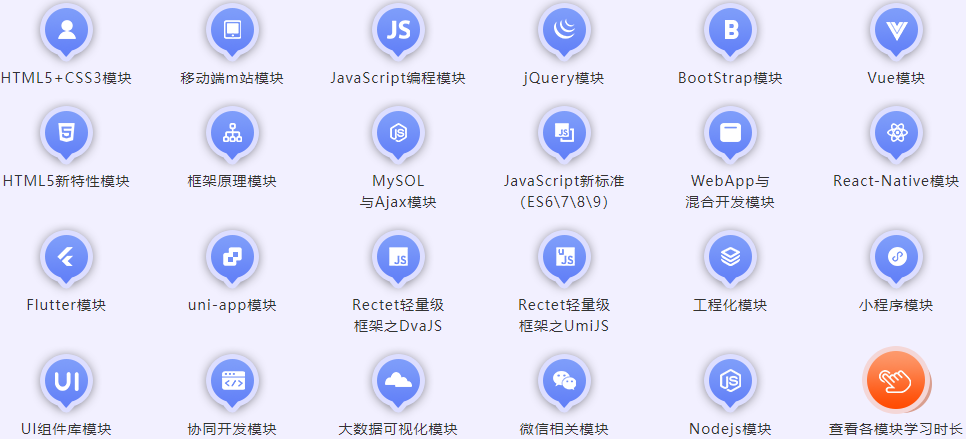Select the Vue模块 text
Viewport: 966px width, 439px height.
point(896,78)
